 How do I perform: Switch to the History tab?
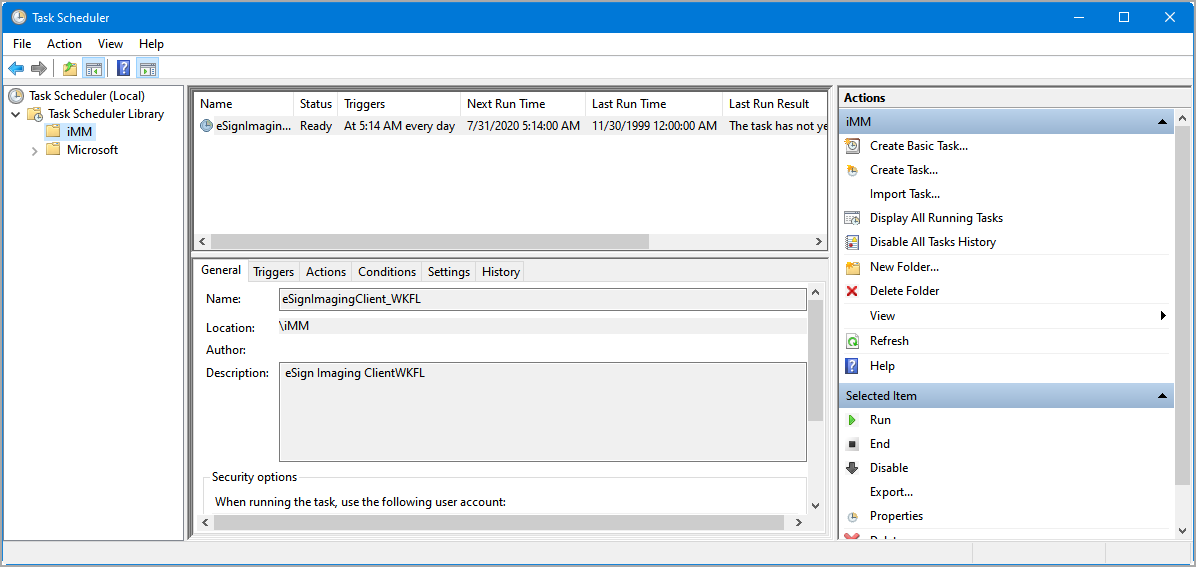(500, 272)
